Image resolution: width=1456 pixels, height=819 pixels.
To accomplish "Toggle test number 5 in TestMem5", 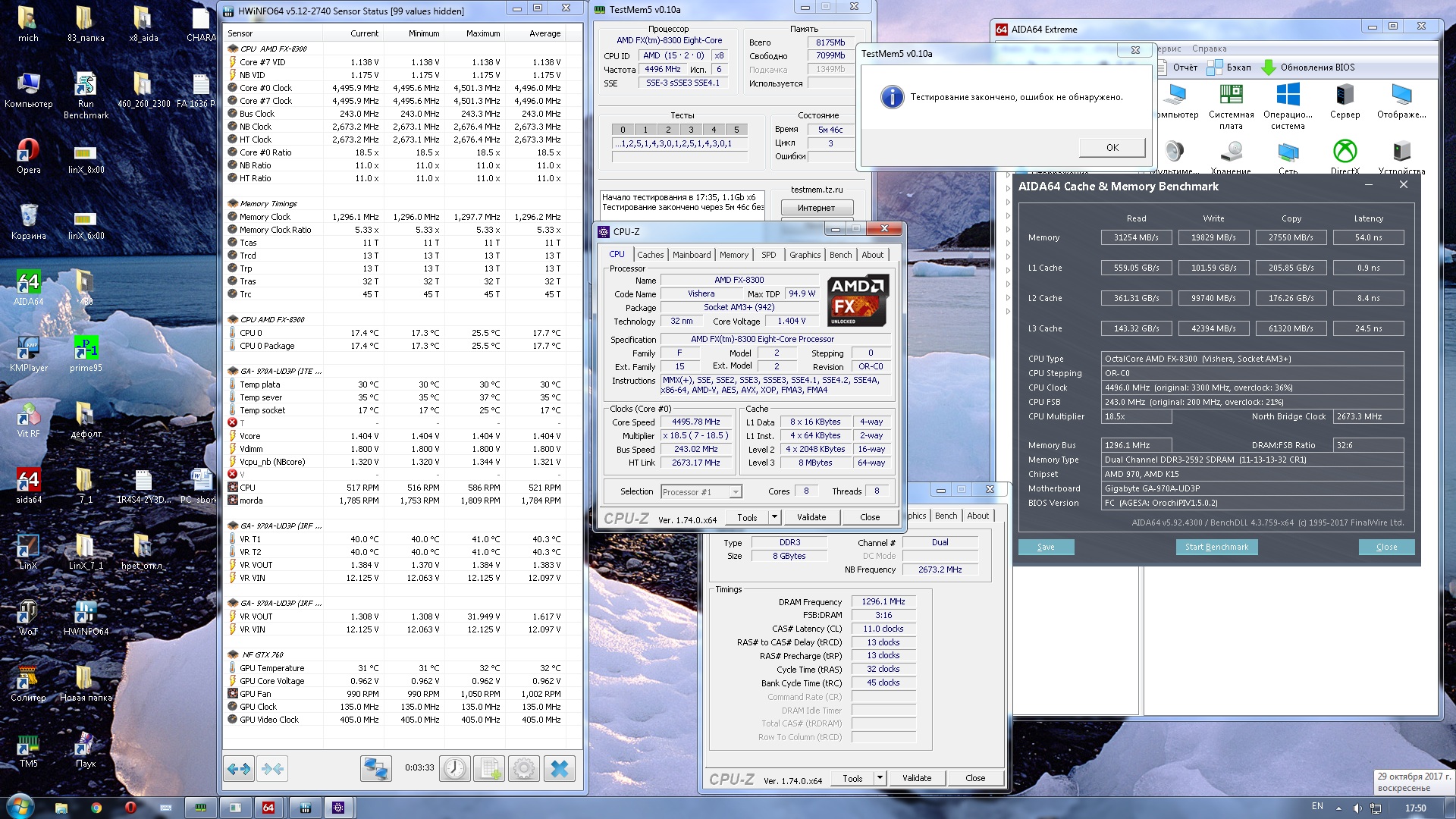I will 736,130.
